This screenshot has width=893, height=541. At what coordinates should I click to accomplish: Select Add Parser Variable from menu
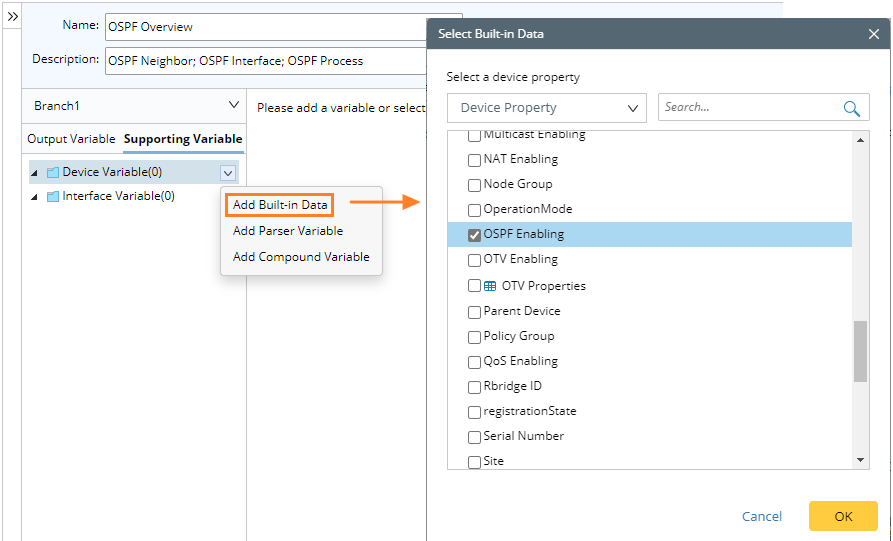[x=288, y=231]
